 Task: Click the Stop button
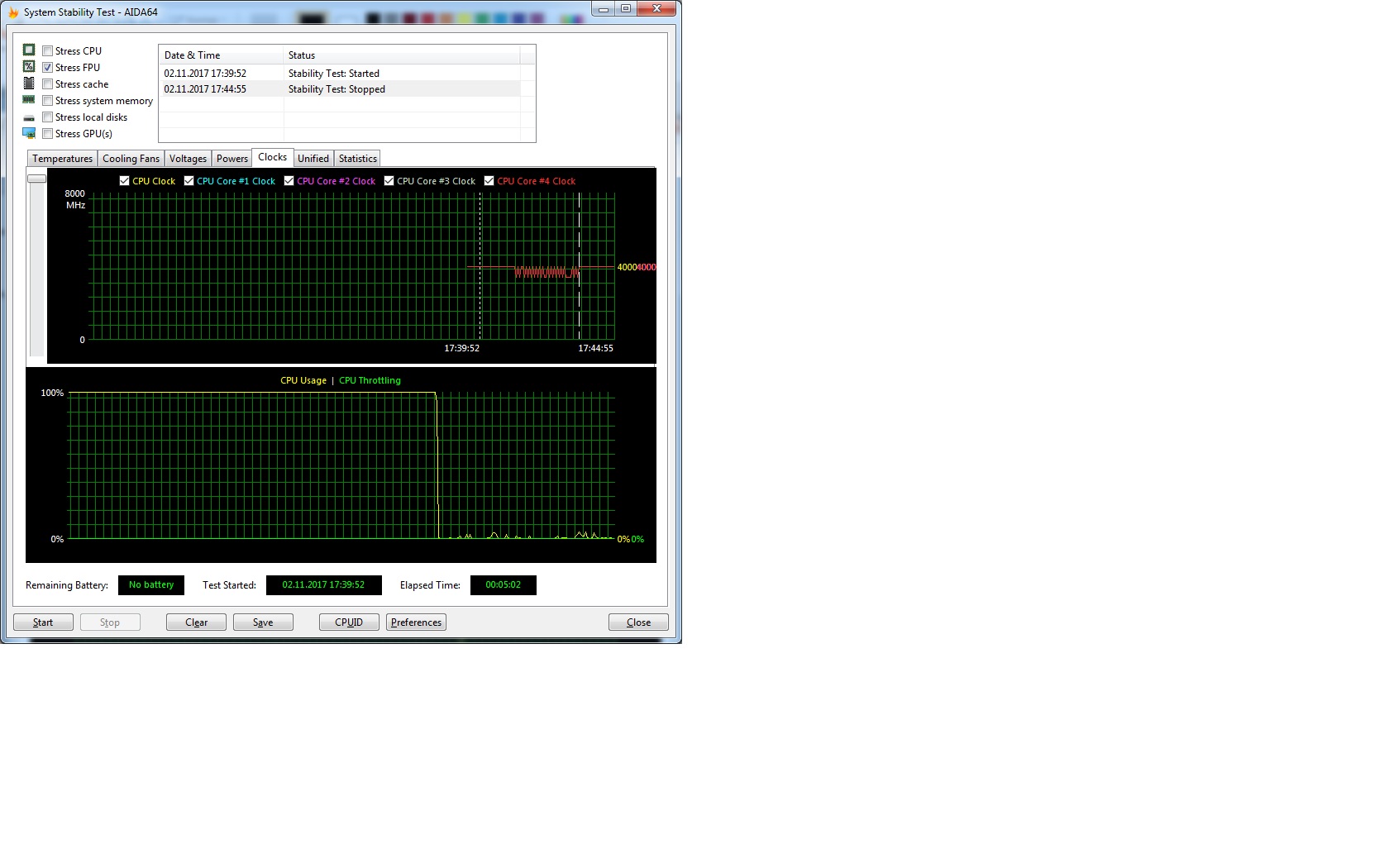pyautogui.click(x=110, y=622)
